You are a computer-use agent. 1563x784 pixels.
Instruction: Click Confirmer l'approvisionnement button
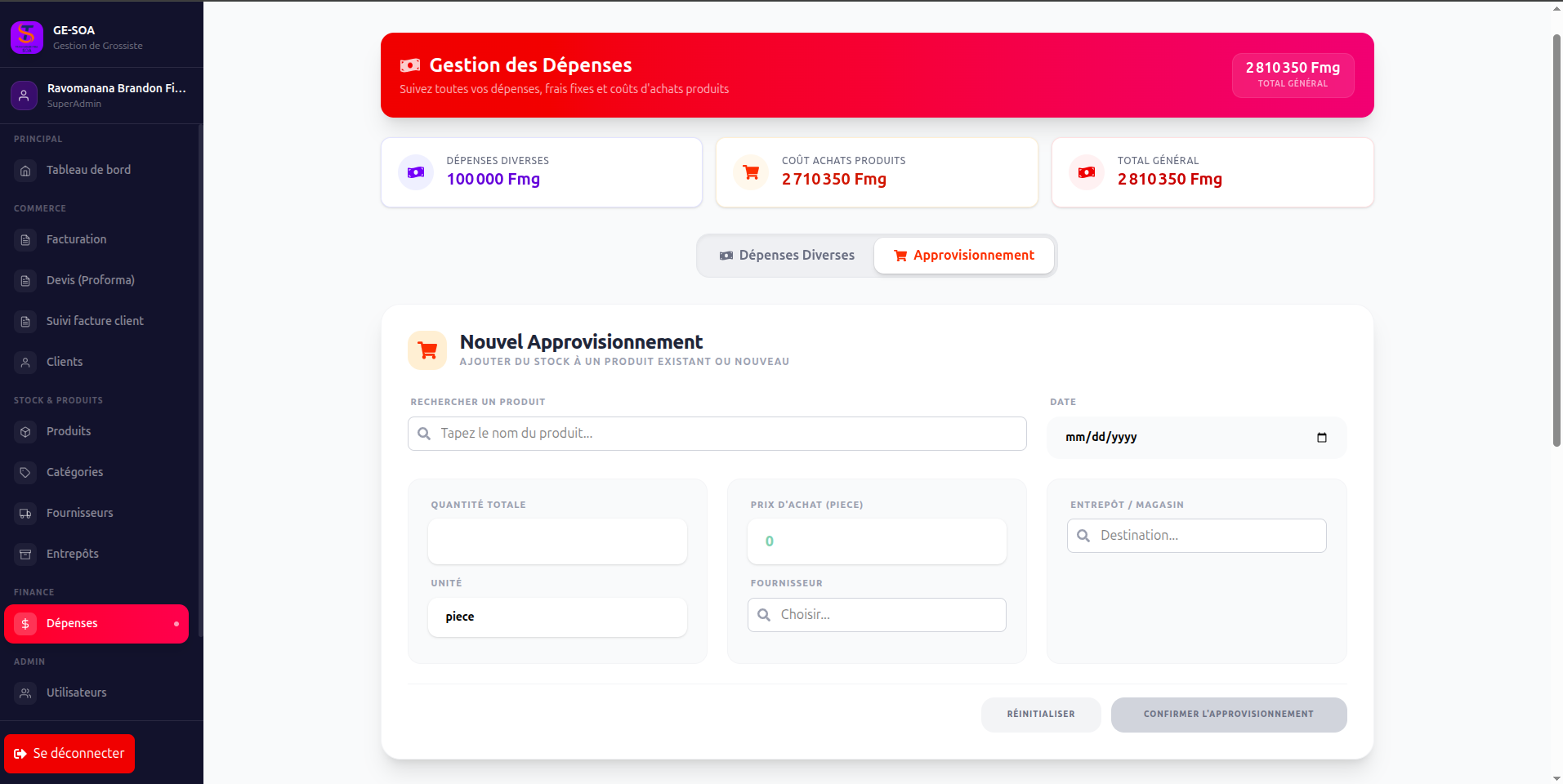(x=1229, y=715)
